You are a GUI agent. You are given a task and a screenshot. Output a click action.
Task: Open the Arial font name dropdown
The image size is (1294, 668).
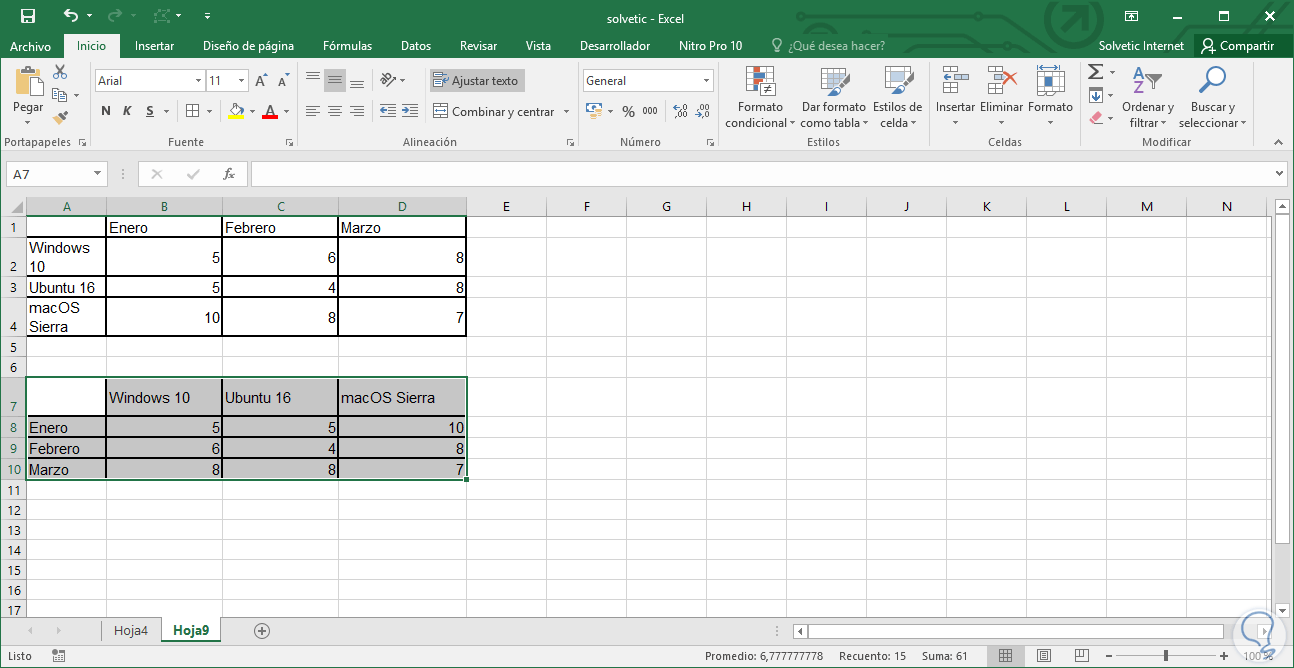[x=197, y=81]
